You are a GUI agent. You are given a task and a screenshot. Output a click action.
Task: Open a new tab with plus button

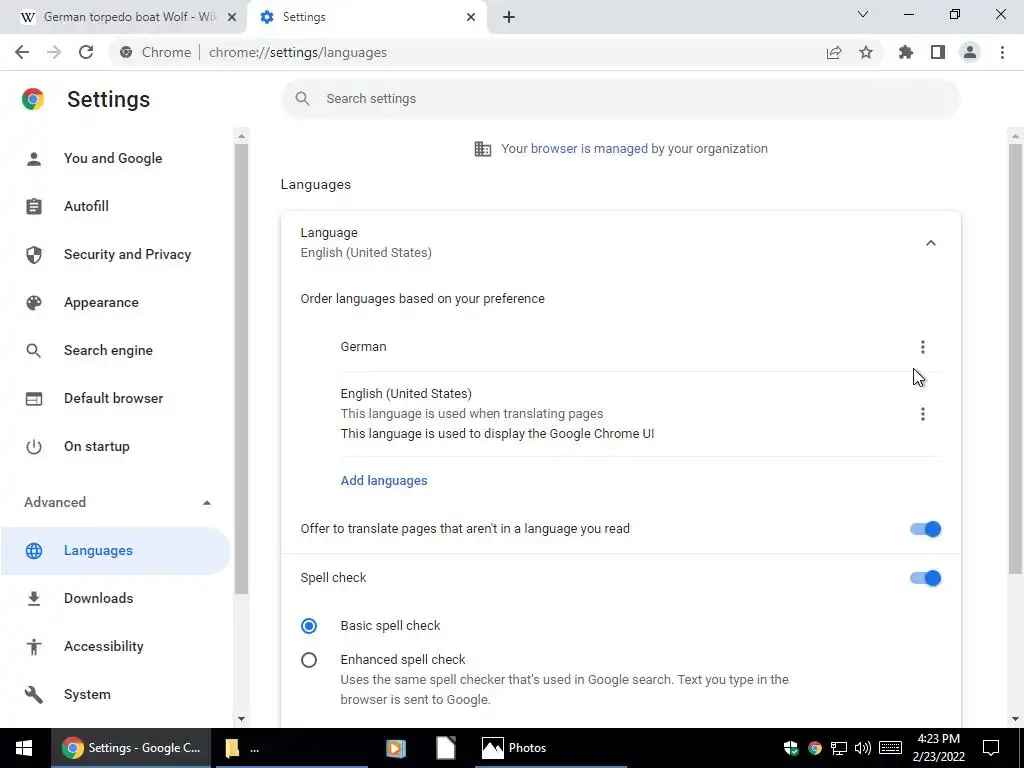coord(509,17)
